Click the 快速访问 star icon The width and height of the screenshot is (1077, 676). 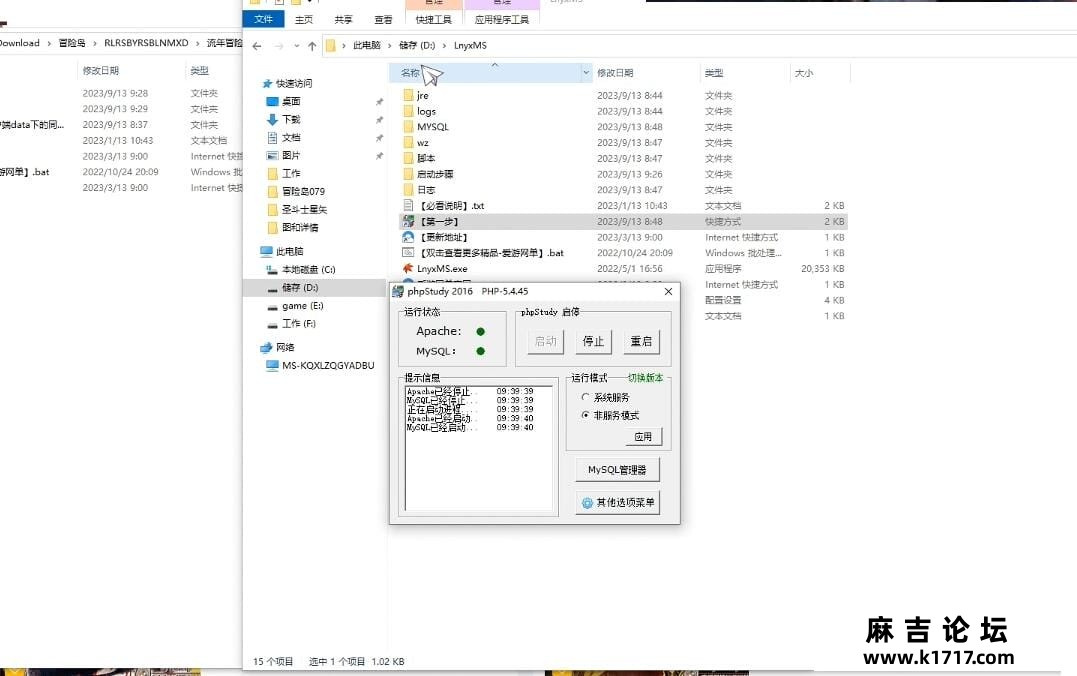pos(267,83)
